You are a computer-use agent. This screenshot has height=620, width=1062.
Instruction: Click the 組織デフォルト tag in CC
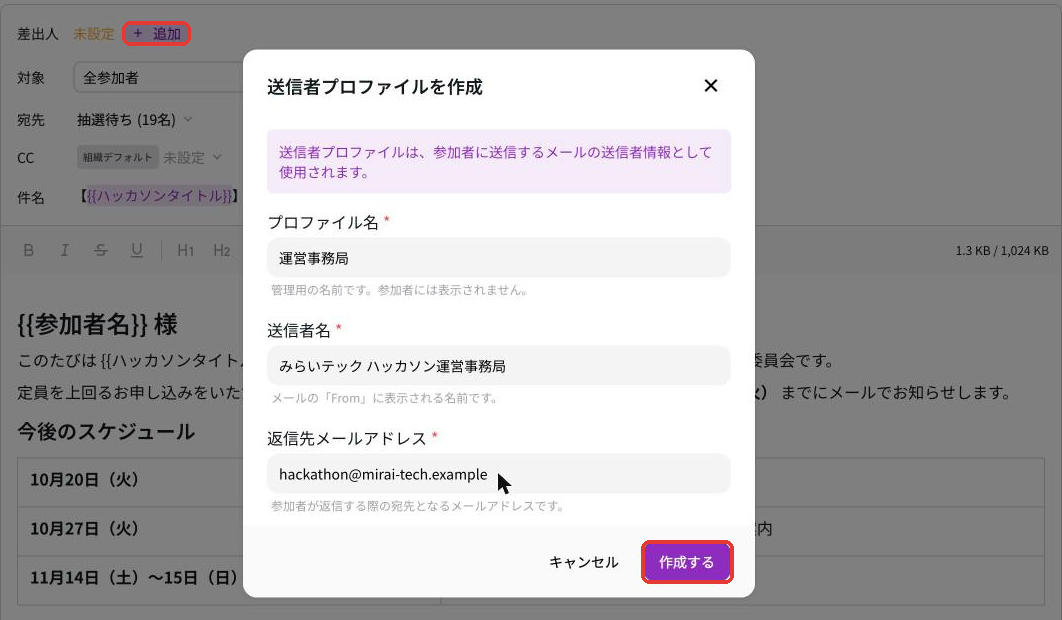point(118,157)
